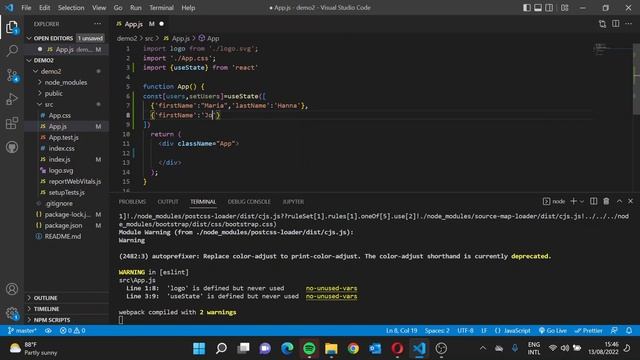Open the Manage gear icon
The image size is (640, 360).
[12, 313]
